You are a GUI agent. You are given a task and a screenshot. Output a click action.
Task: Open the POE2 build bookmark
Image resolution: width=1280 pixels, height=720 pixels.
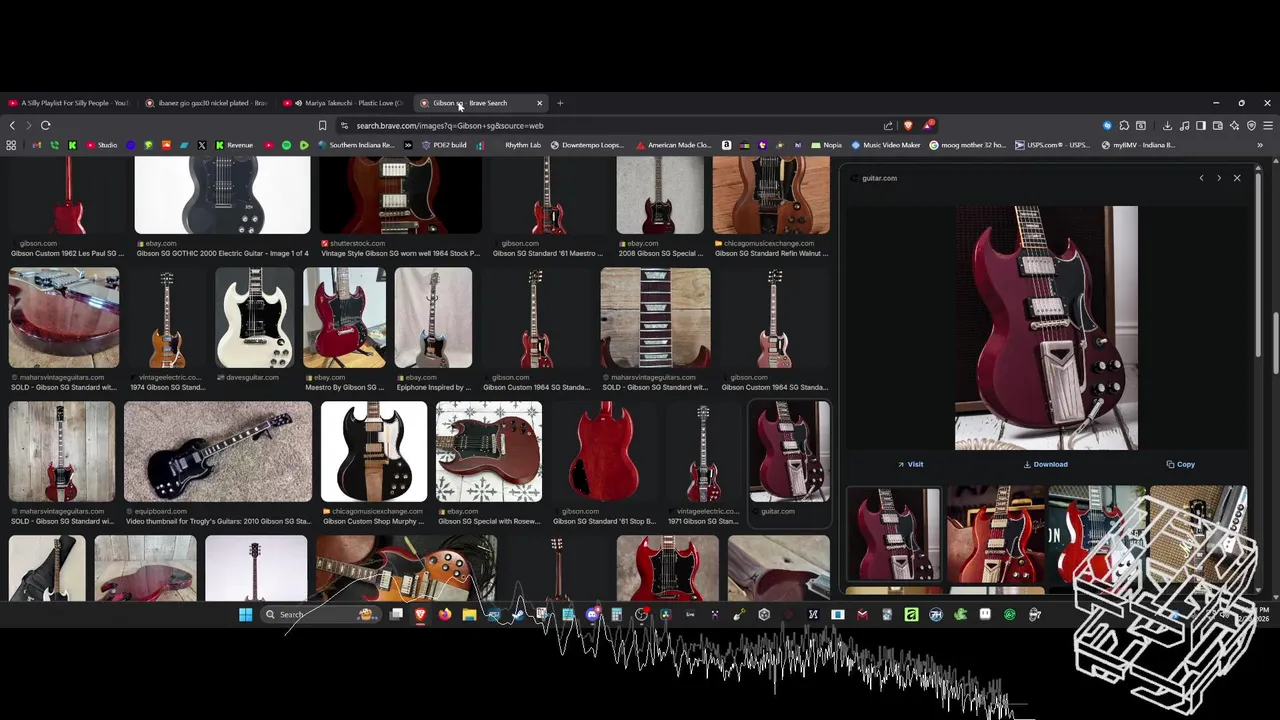point(444,145)
